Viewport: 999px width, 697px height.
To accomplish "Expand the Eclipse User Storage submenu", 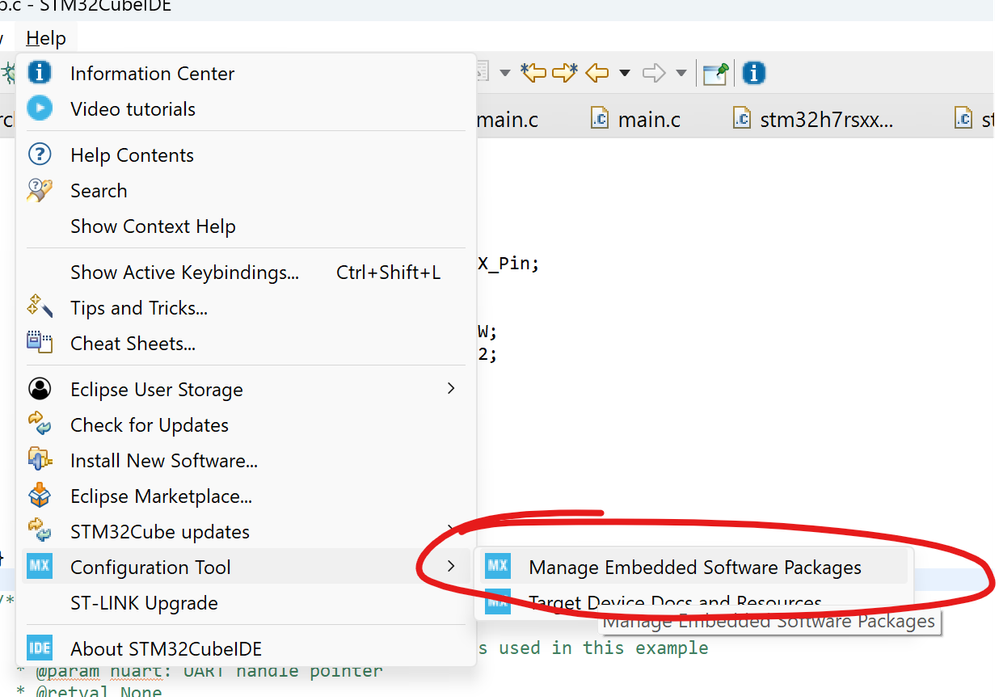I will click(x=451, y=389).
